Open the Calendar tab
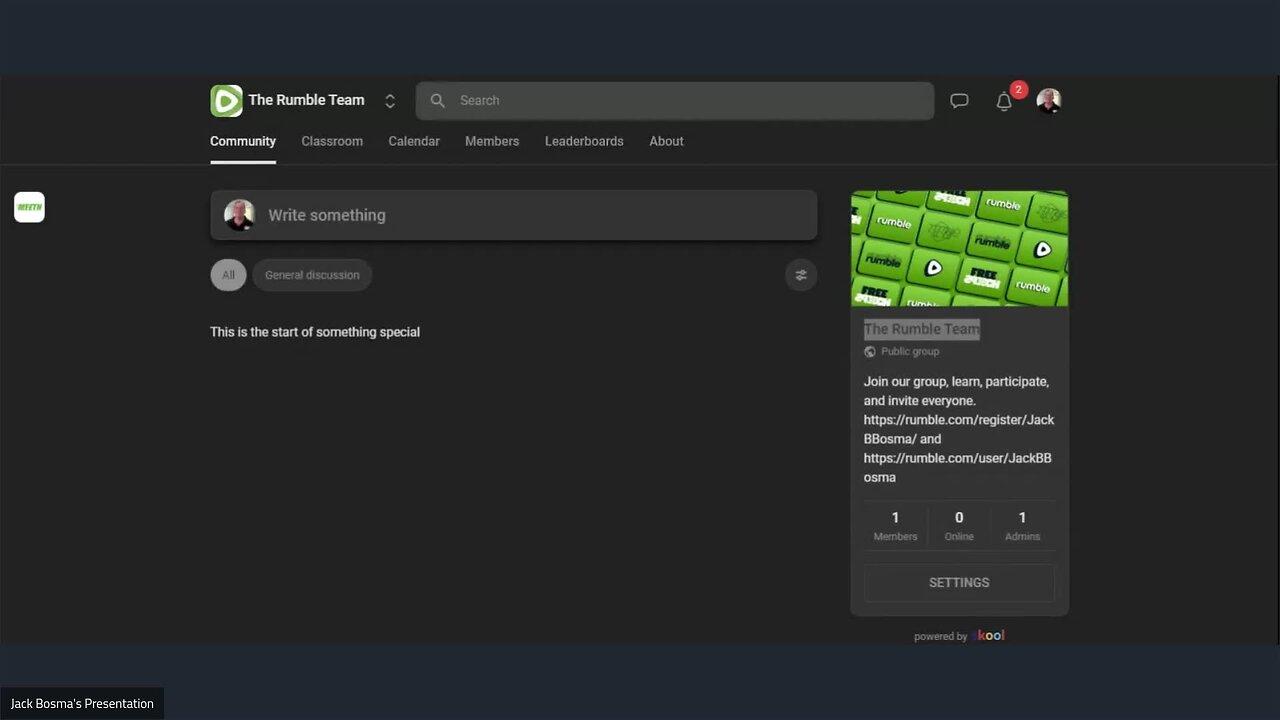 (414, 141)
